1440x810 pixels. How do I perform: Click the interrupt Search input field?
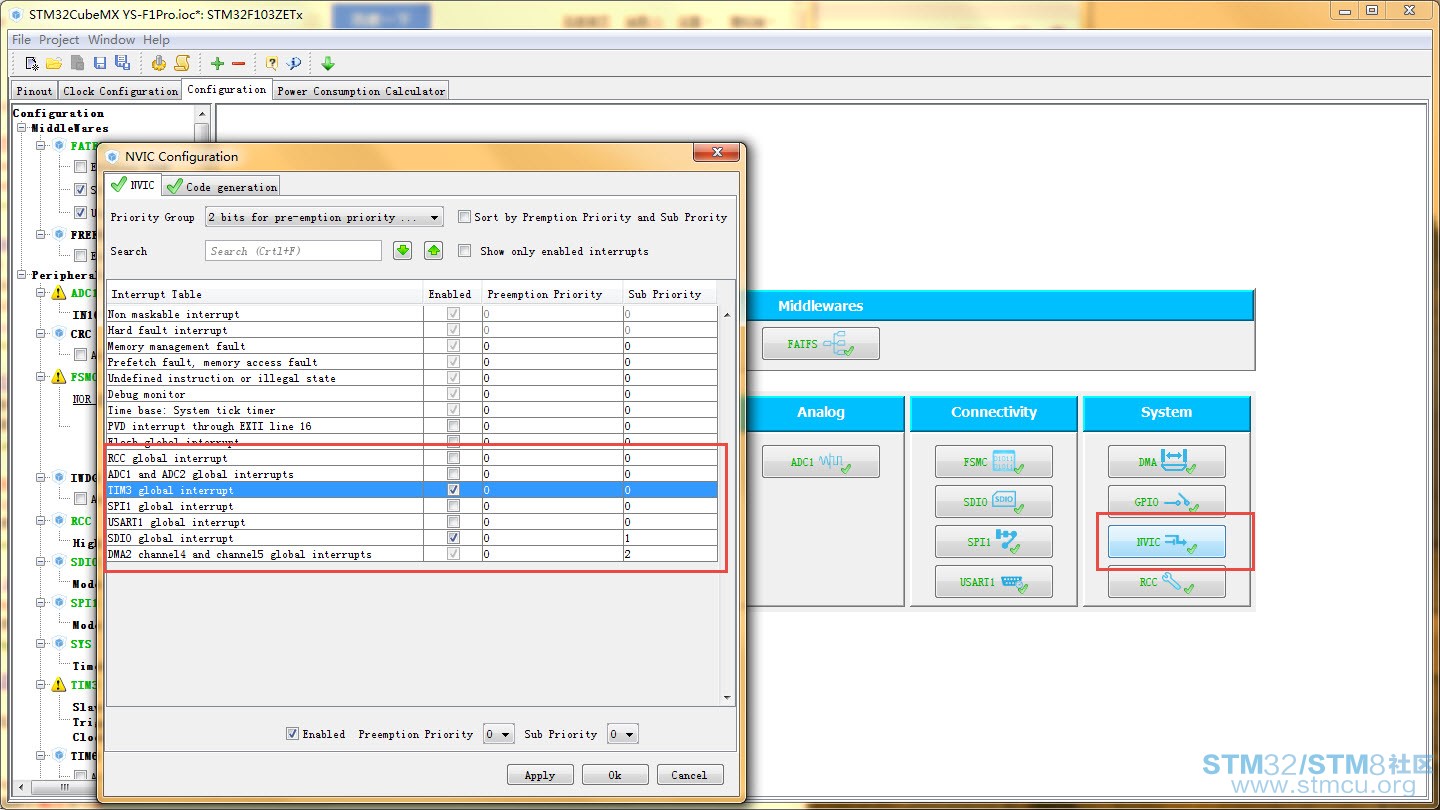click(294, 251)
